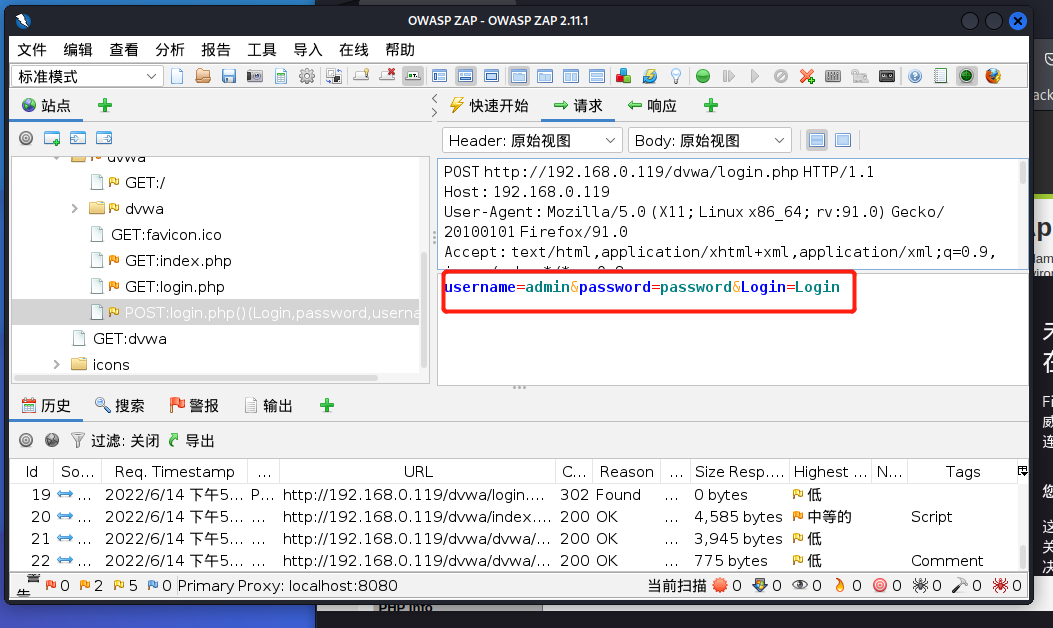Image resolution: width=1053 pixels, height=628 pixels.
Task: Toggle the green radar HUD button
Action: point(966,77)
